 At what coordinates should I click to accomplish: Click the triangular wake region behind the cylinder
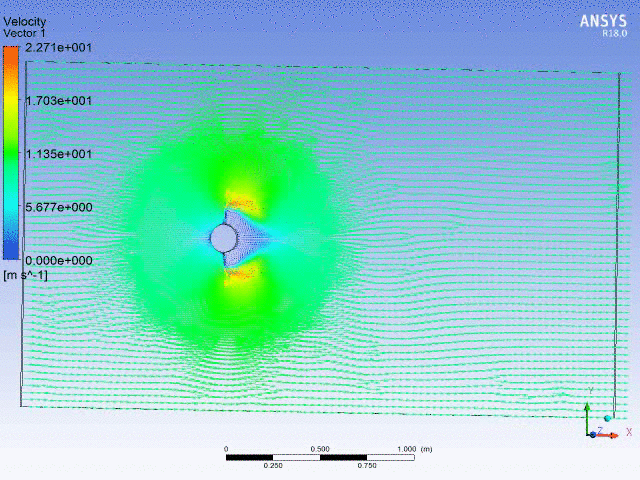pyautogui.click(x=249, y=238)
